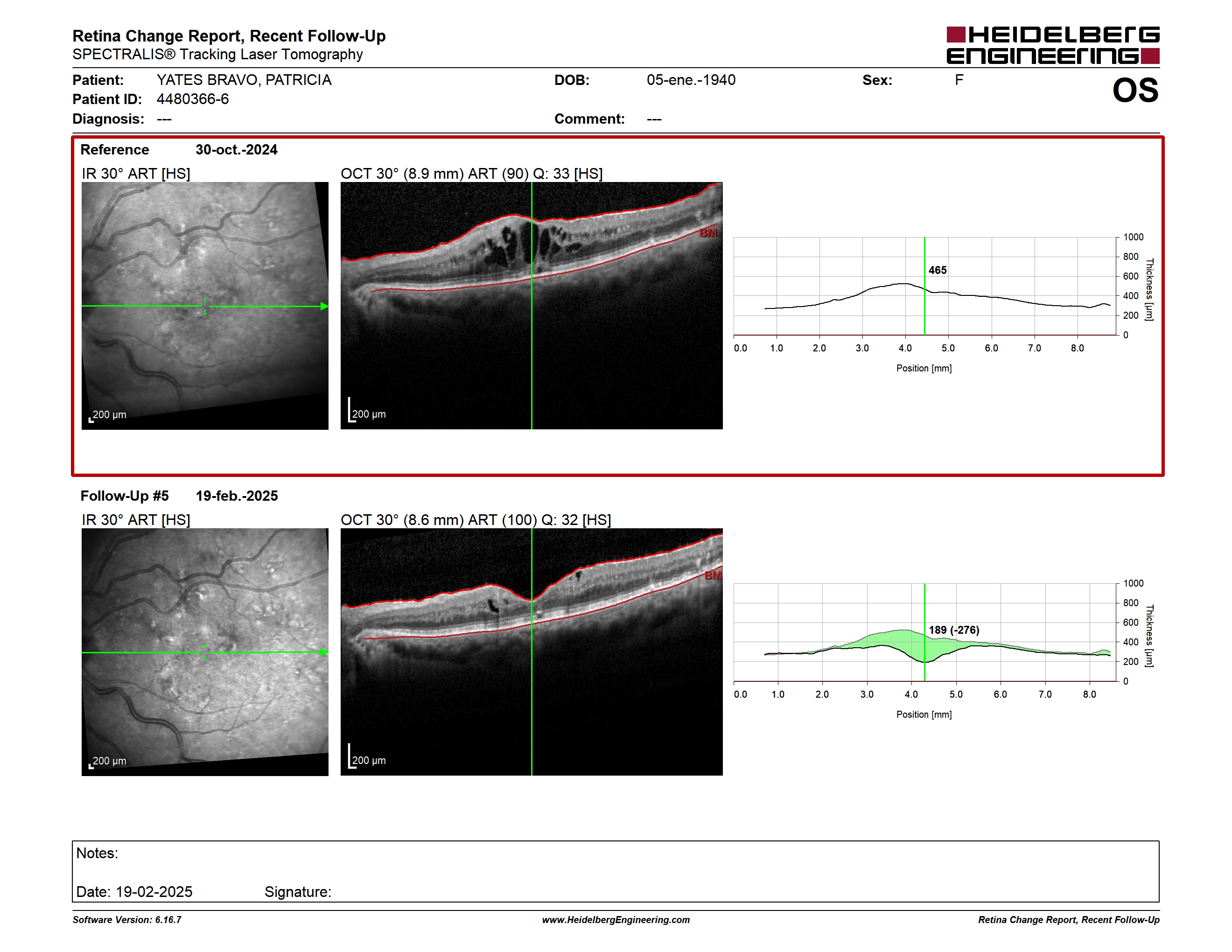The height and width of the screenshot is (952, 1232).
Task: Click the 465 thickness value
Action: pos(938,270)
